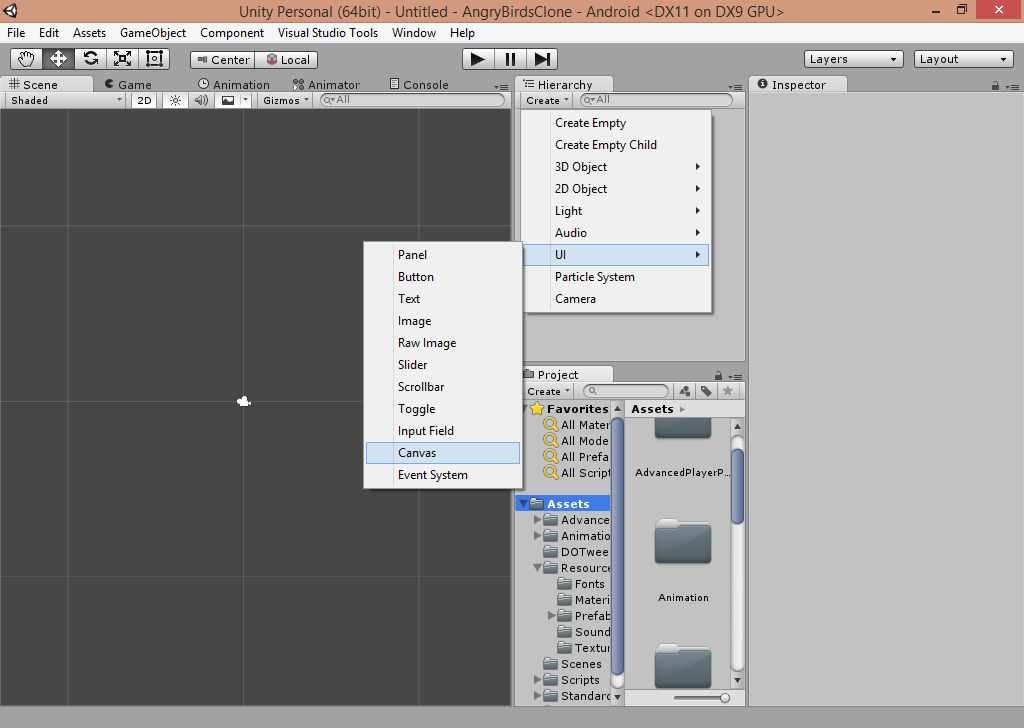The width and height of the screenshot is (1024, 728).
Task: Toggle 2D scene view mode
Action: [144, 101]
